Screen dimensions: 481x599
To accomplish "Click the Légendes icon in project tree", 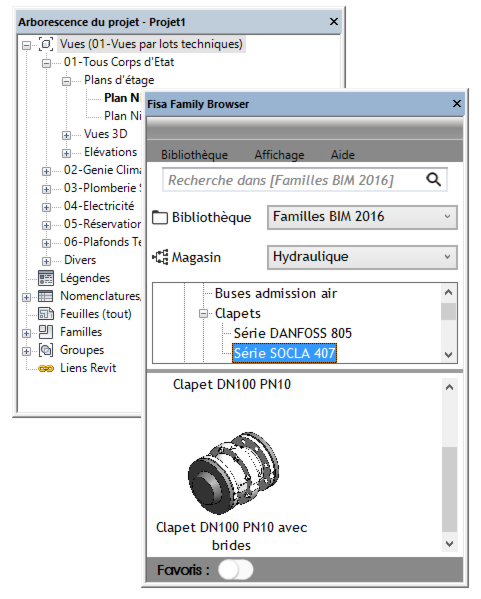I will [46, 278].
